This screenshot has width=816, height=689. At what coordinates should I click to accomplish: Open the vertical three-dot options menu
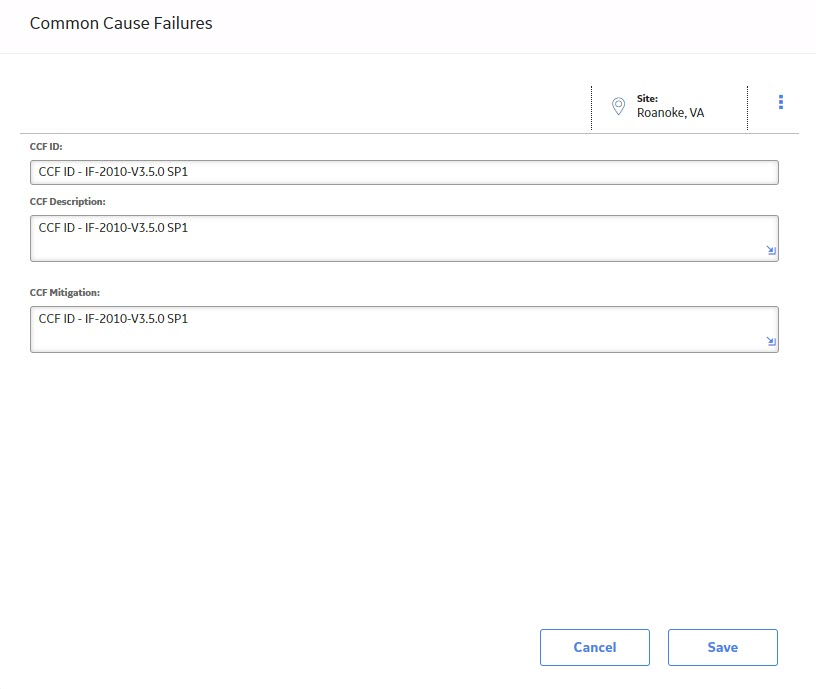click(781, 102)
